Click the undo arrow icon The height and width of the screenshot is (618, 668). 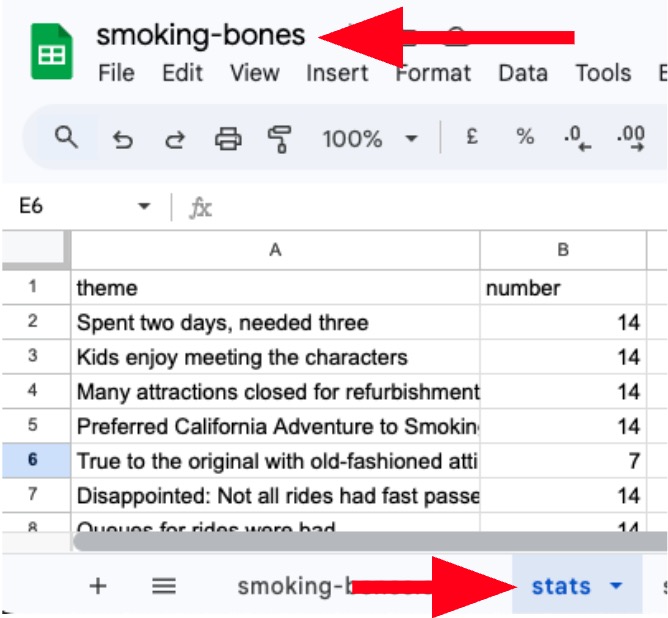[x=123, y=139]
